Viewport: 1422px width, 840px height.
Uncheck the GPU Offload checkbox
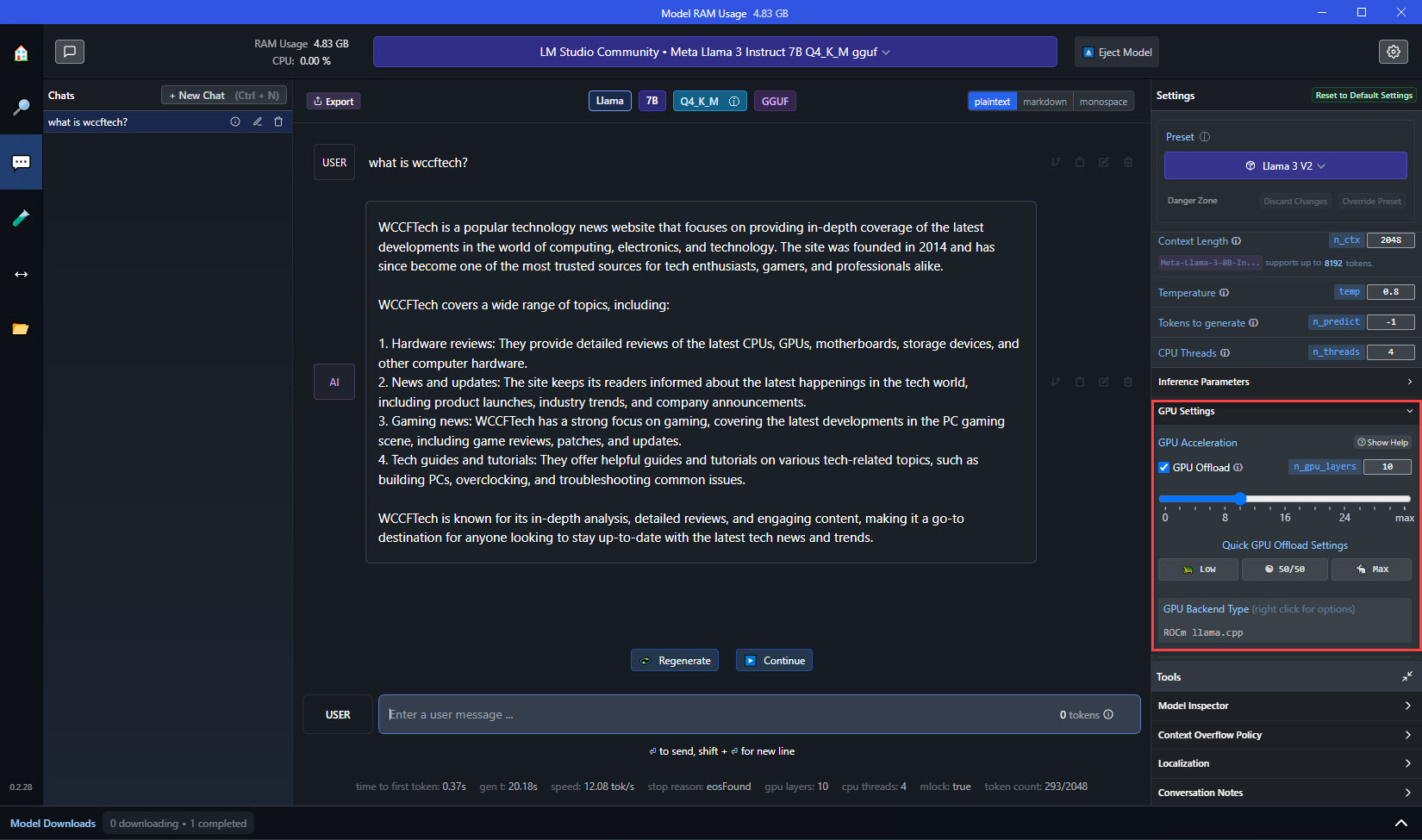(x=1164, y=468)
